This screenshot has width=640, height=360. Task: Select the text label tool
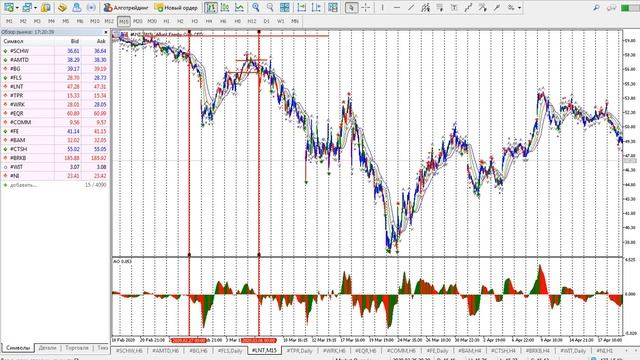click(454, 7)
